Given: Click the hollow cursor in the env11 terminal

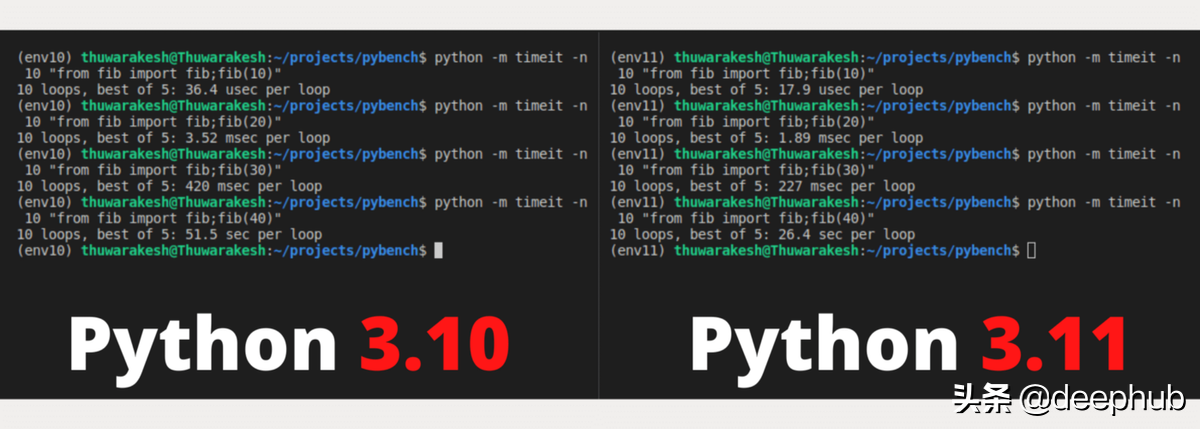Looking at the screenshot, I should (x=1032, y=250).
